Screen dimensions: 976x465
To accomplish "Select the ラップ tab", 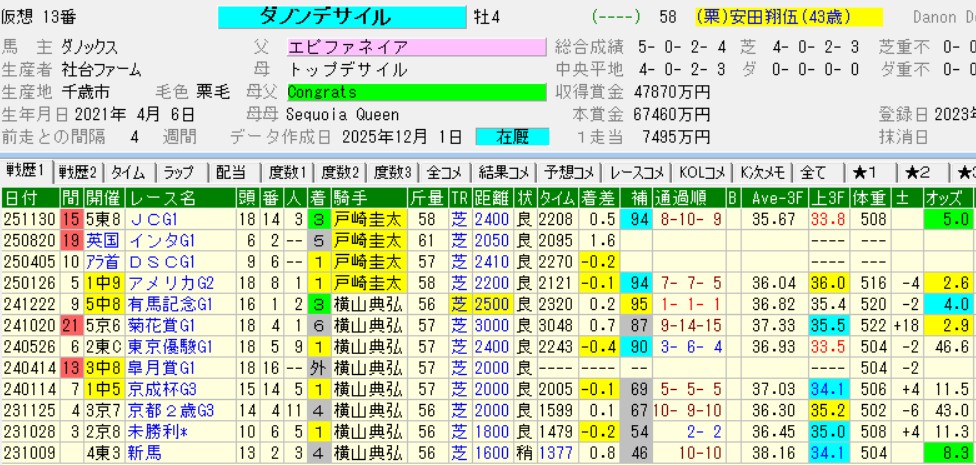I will [x=181, y=171].
